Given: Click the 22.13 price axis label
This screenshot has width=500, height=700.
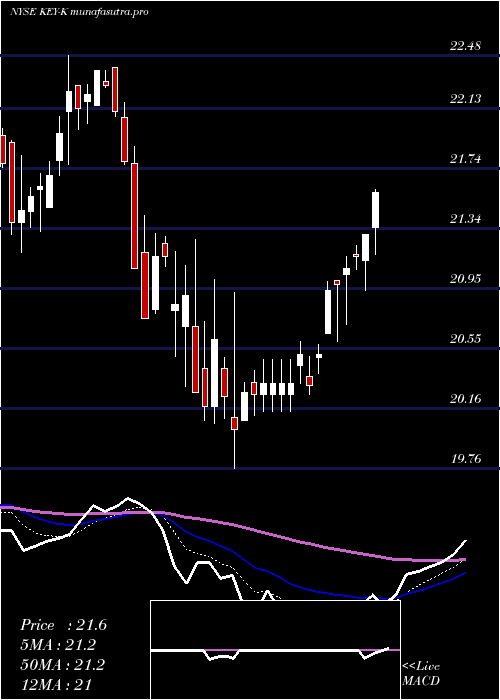Looking at the screenshot, I should (x=466, y=99).
